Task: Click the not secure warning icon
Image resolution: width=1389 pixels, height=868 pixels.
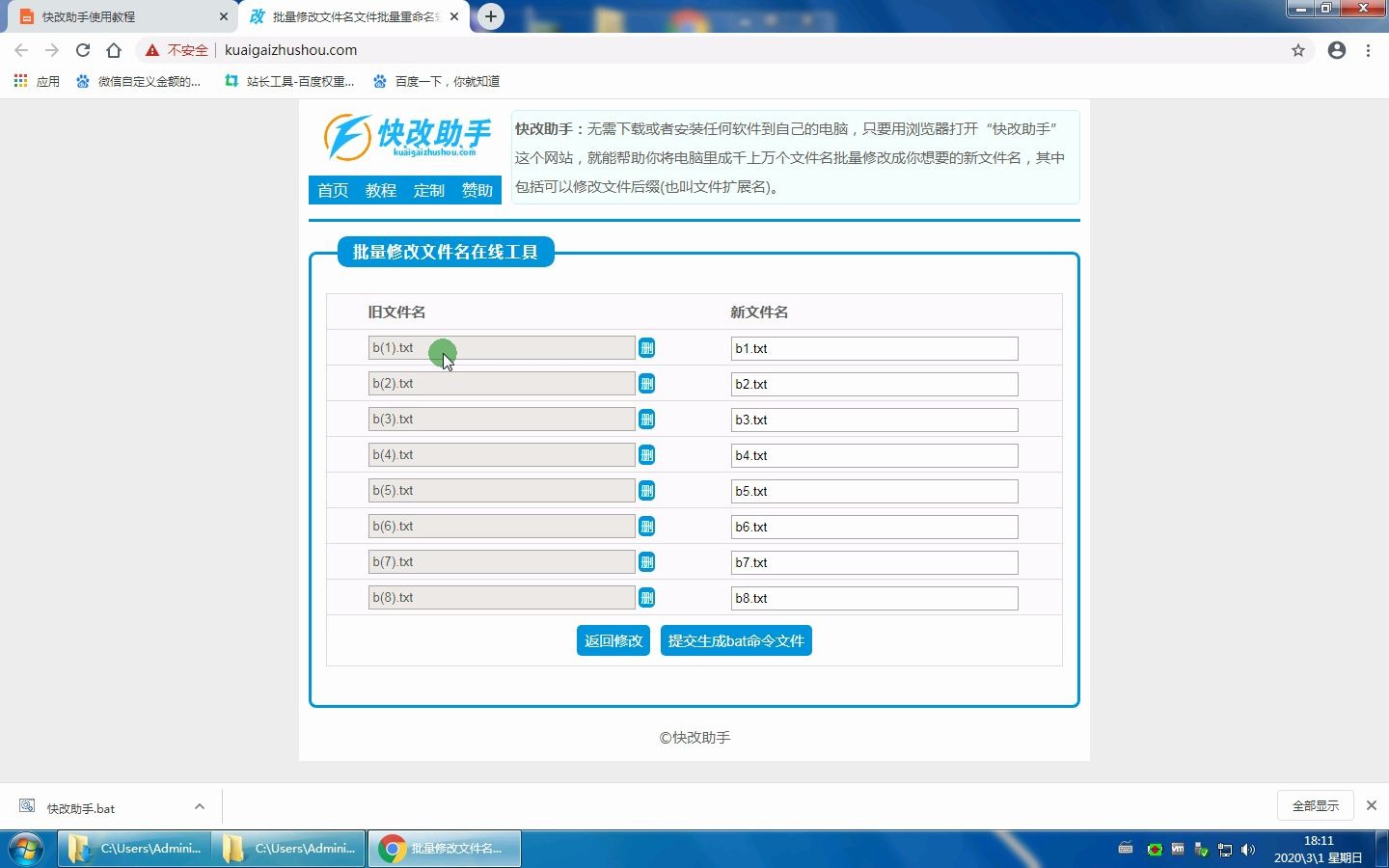Action: tap(152, 50)
